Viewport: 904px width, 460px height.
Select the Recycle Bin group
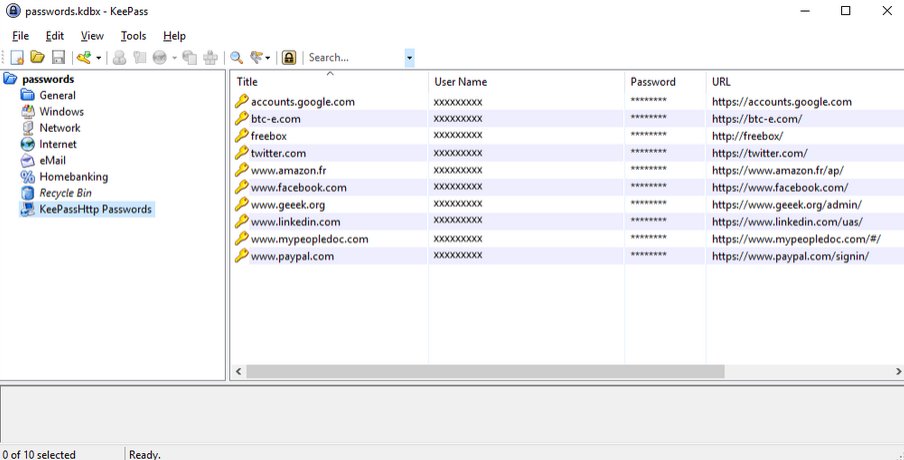pos(65,193)
